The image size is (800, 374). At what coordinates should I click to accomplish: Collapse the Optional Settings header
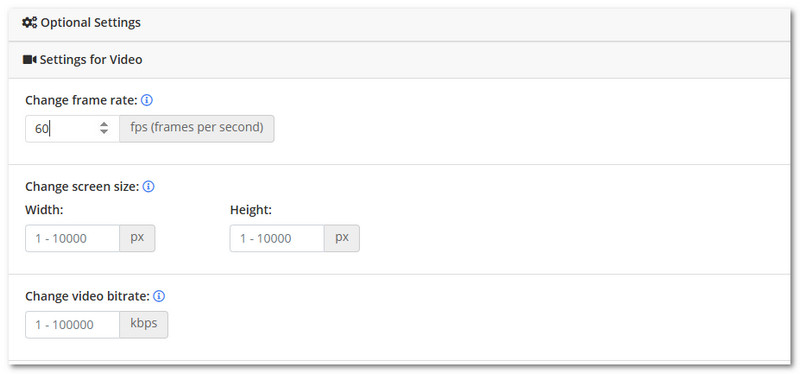coord(399,23)
